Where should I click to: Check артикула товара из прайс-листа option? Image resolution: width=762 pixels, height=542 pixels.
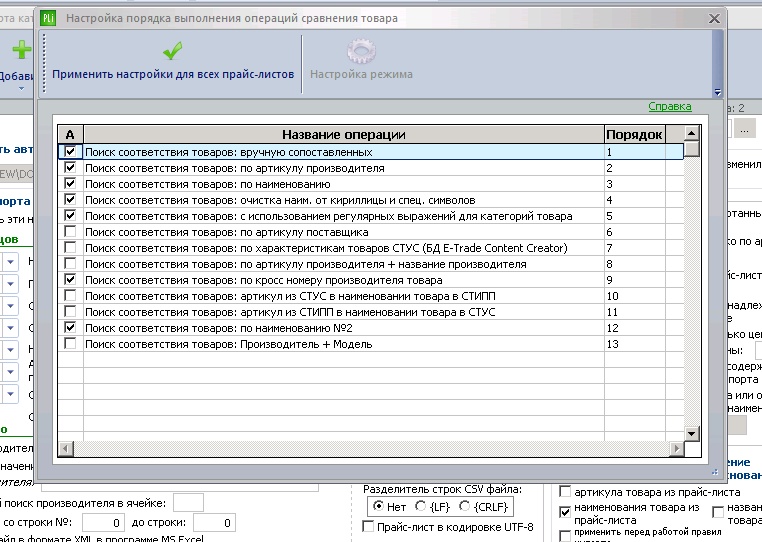click(x=565, y=492)
